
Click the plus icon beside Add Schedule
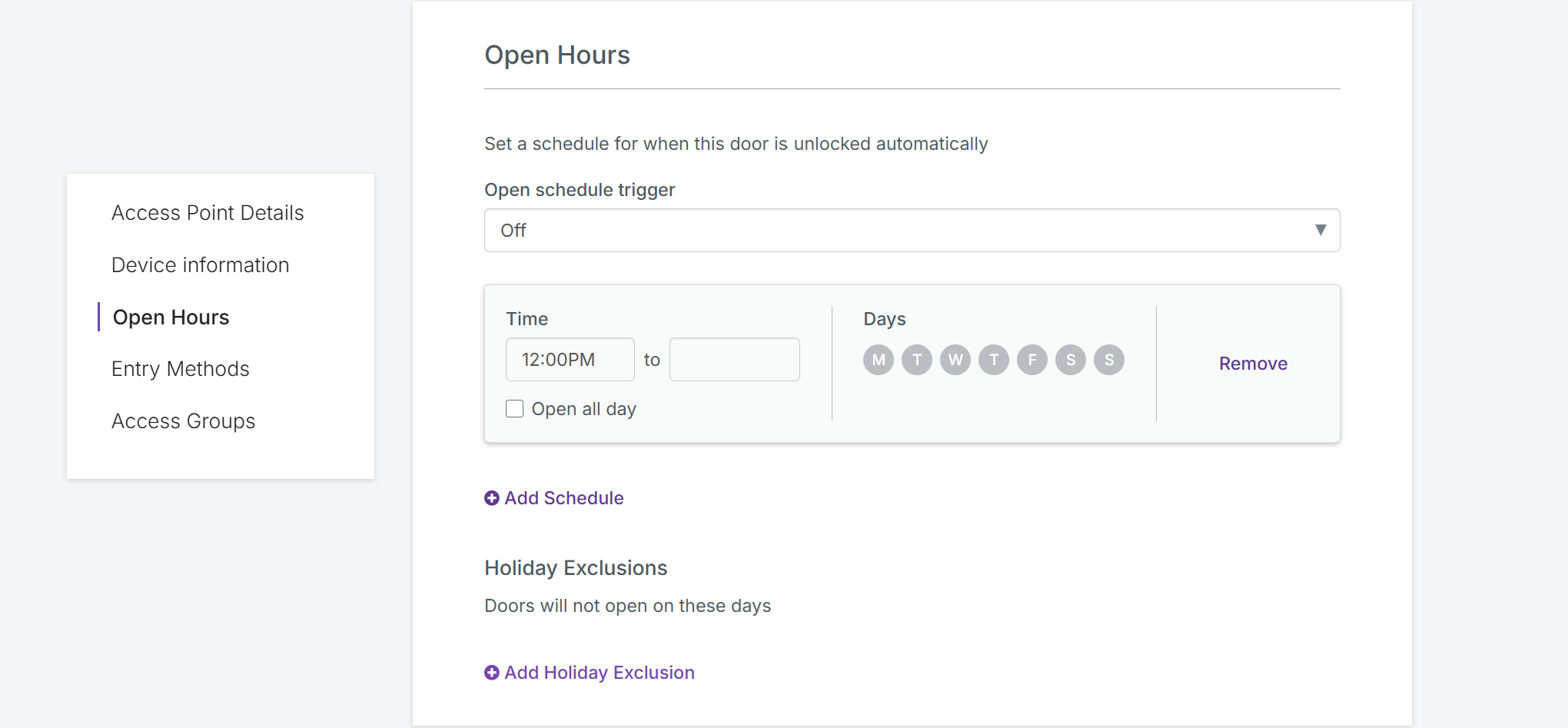click(x=492, y=498)
